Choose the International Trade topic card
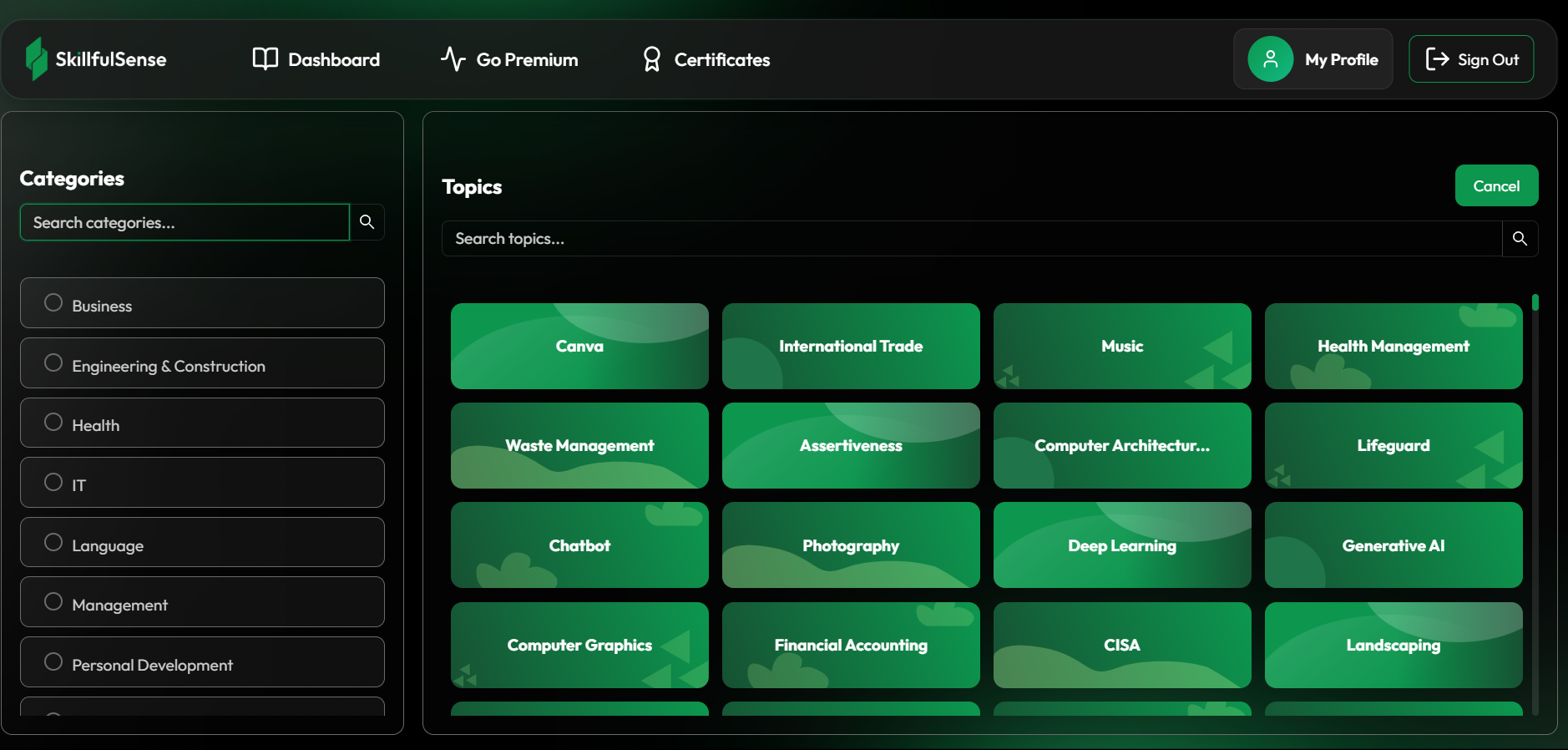 coord(851,346)
